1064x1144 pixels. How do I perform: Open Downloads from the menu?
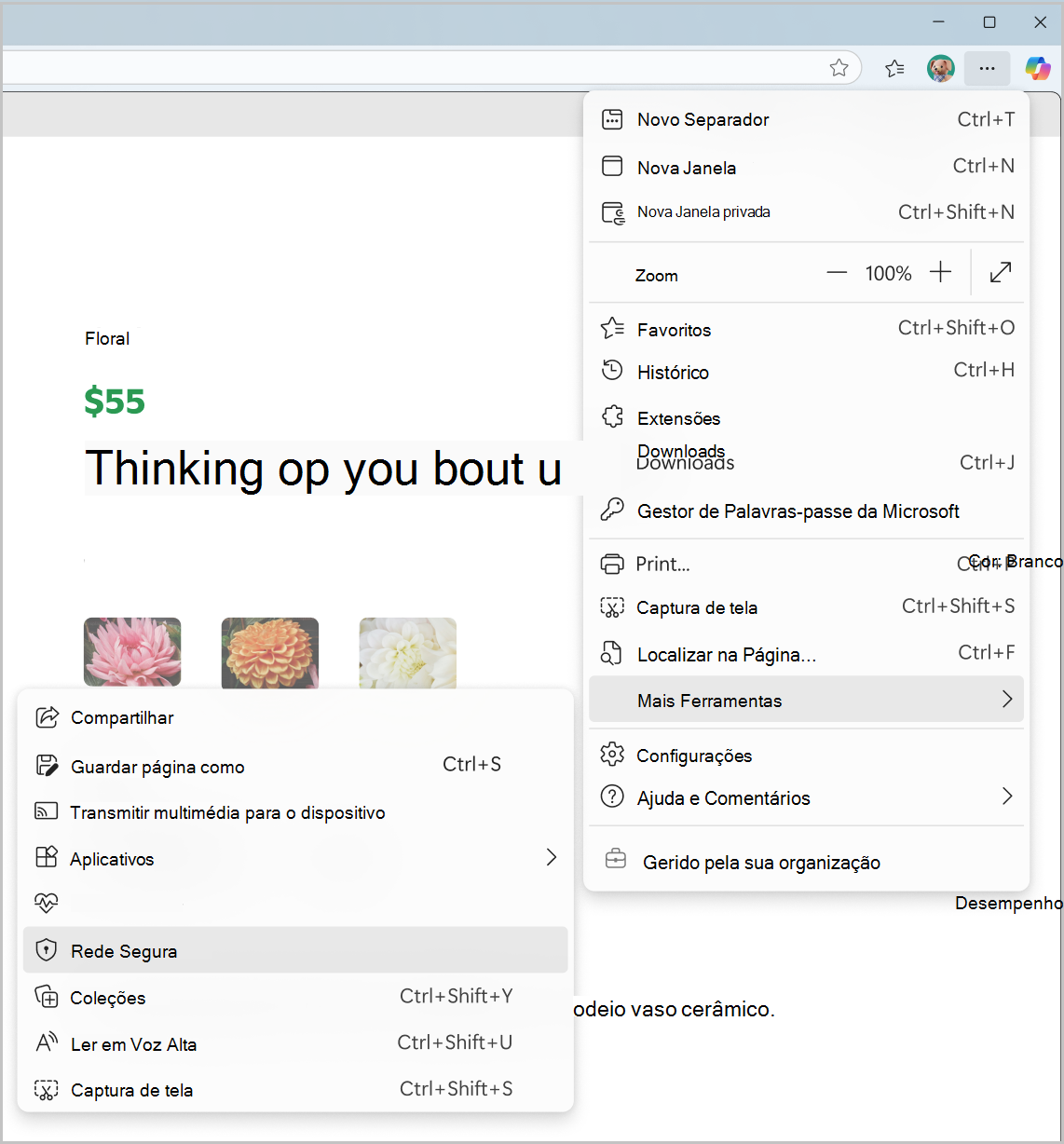[807, 462]
